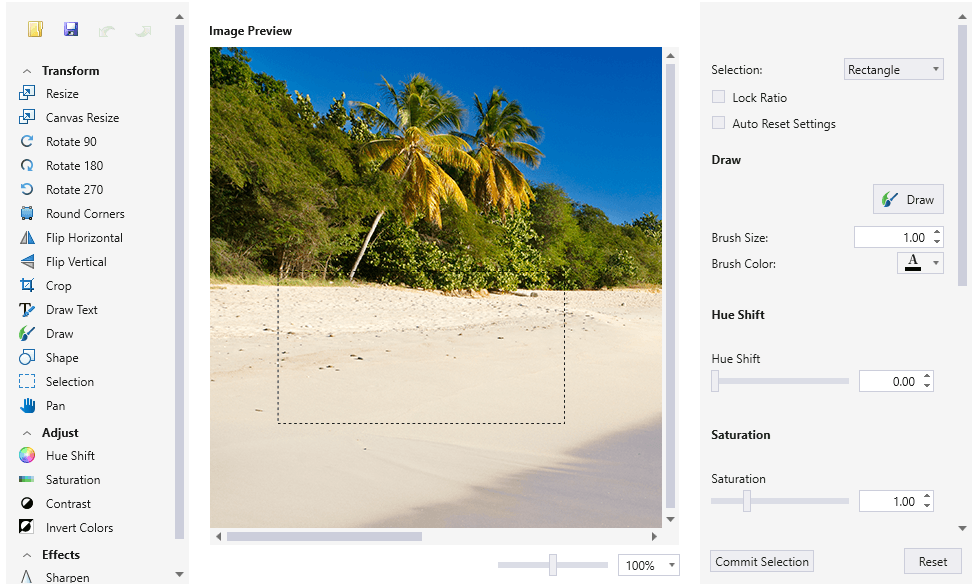Screen dimensions: 973x587
Task: Click the Reset button
Action: point(933,562)
